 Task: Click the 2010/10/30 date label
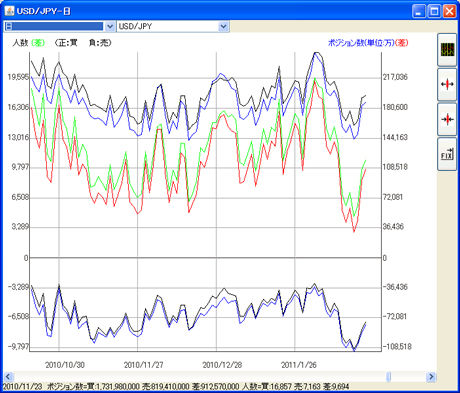65,365
